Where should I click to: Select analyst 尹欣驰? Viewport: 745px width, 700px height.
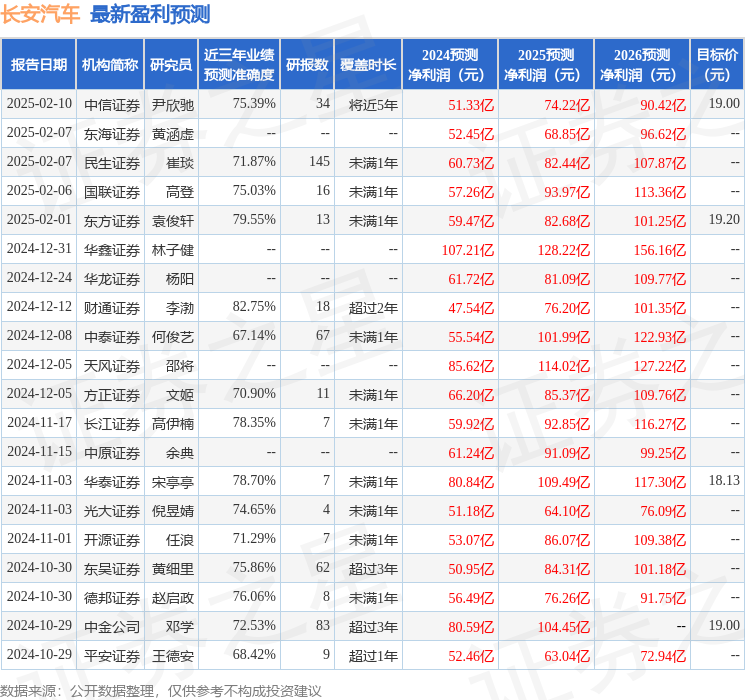pos(172,105)
